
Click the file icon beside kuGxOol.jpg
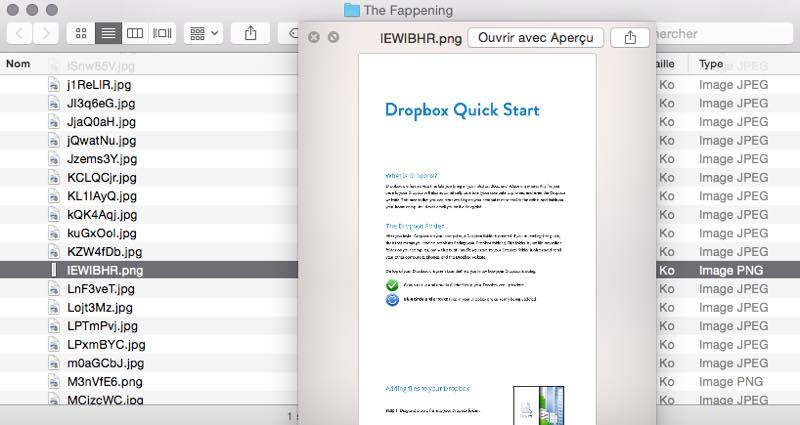click(54, 233)
